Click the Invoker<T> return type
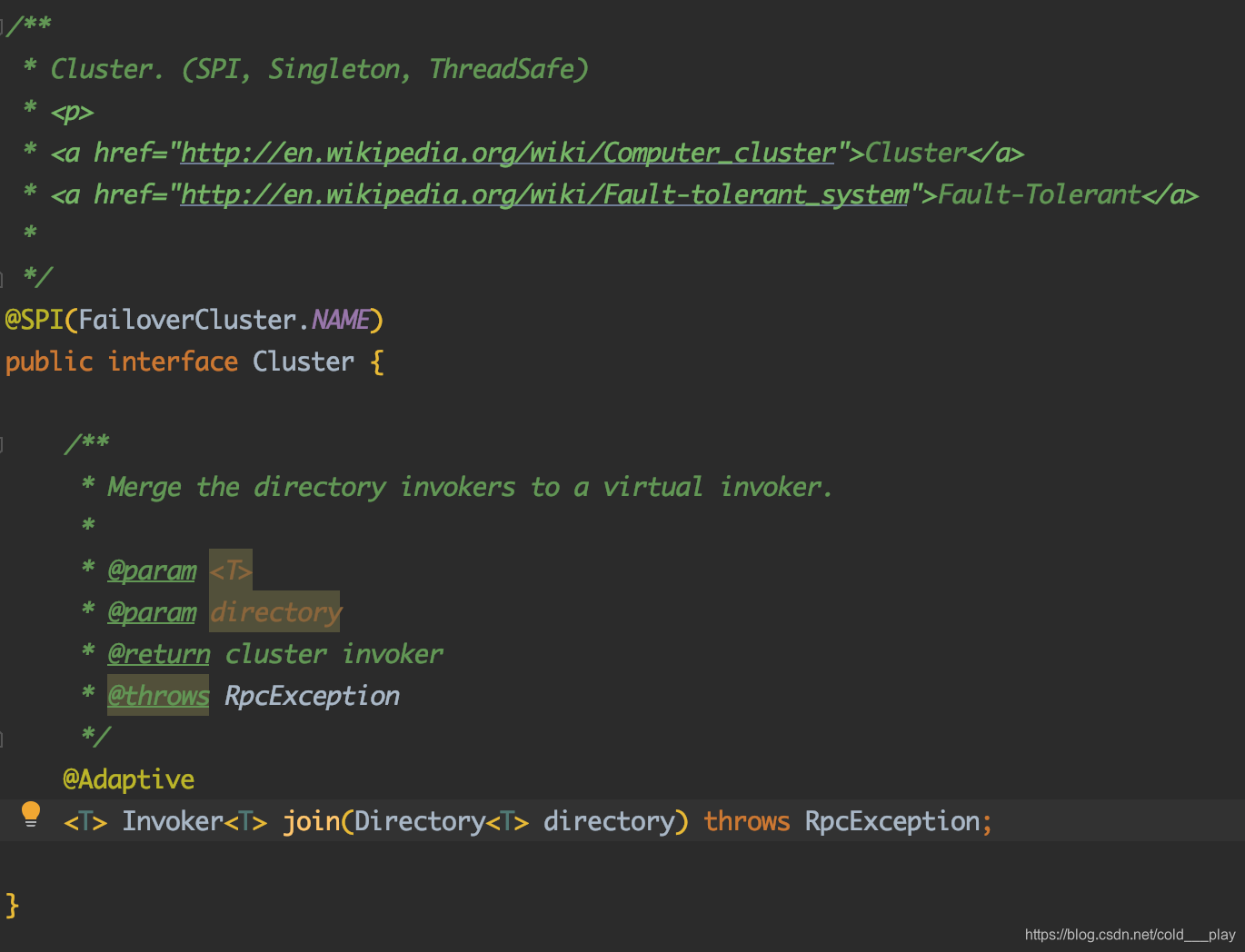The image size is (1245, 952). point(194,821)
